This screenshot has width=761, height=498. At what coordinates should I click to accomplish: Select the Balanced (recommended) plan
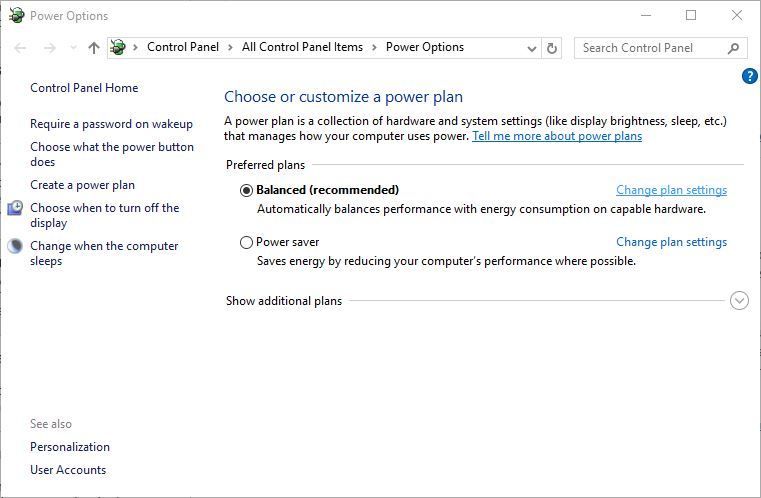point(246,190)
